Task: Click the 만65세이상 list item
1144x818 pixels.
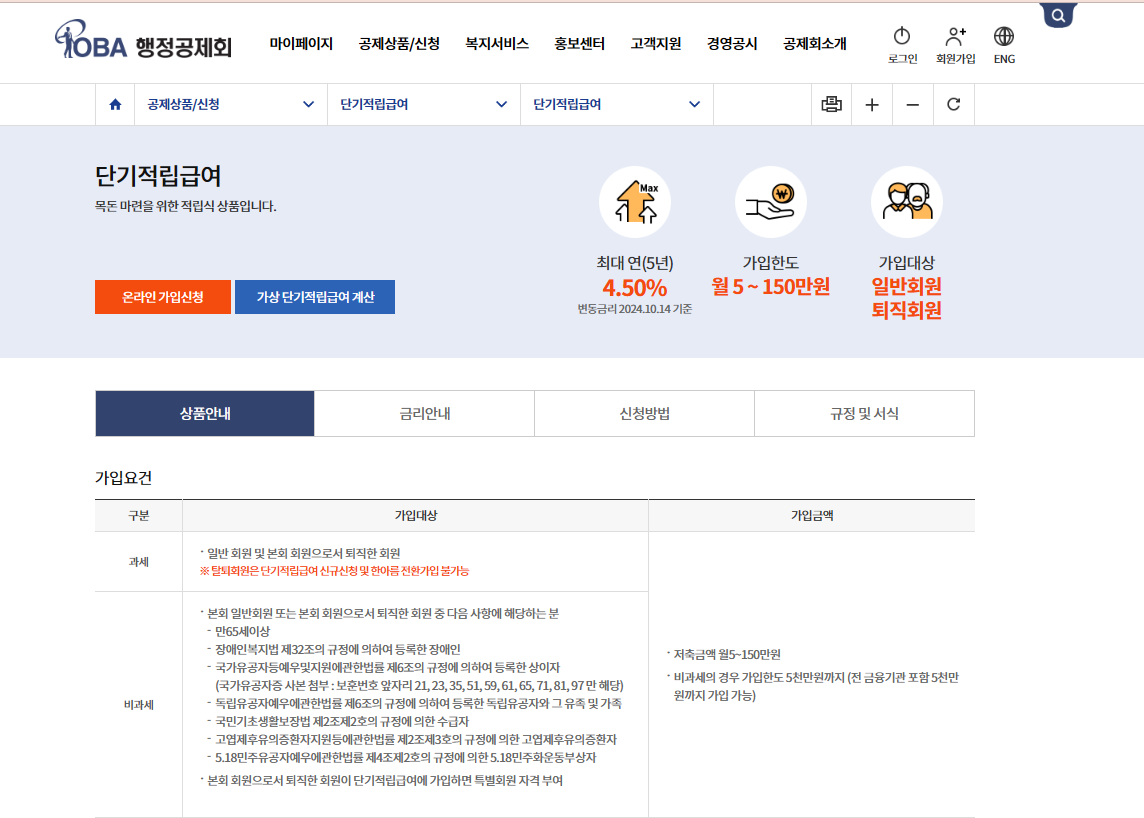Action: 242,631
